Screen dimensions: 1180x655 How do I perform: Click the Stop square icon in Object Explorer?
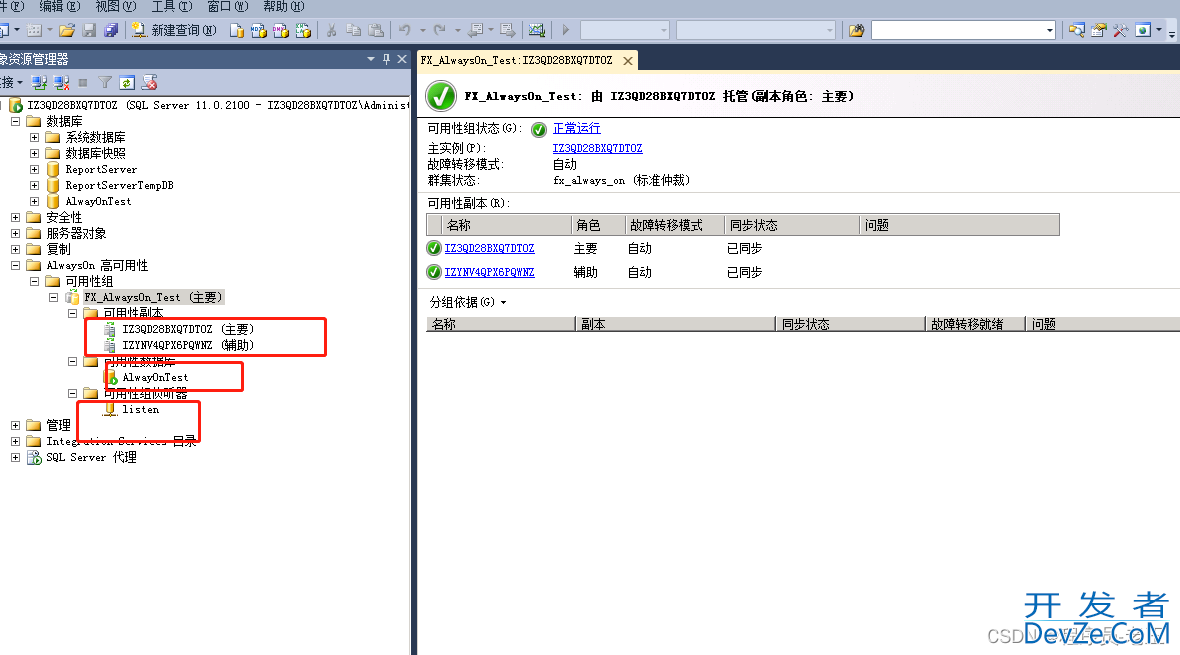point(83,83)
